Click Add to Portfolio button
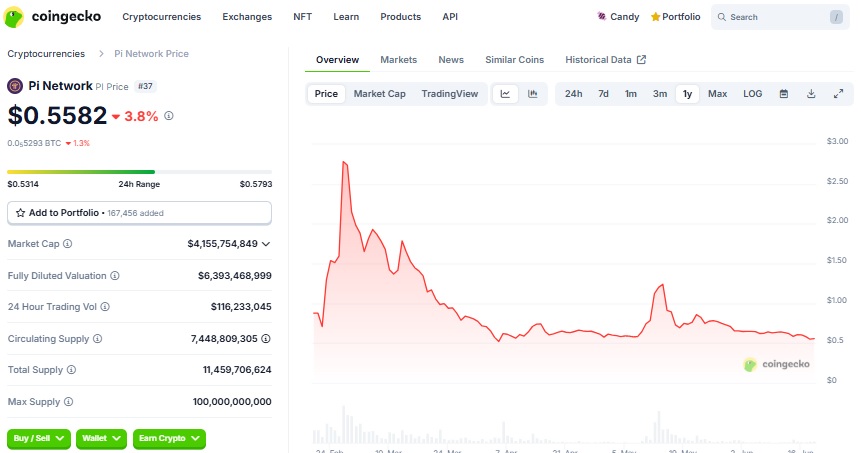This screenshot has width=861, height=453. click(x=139, y=213)
